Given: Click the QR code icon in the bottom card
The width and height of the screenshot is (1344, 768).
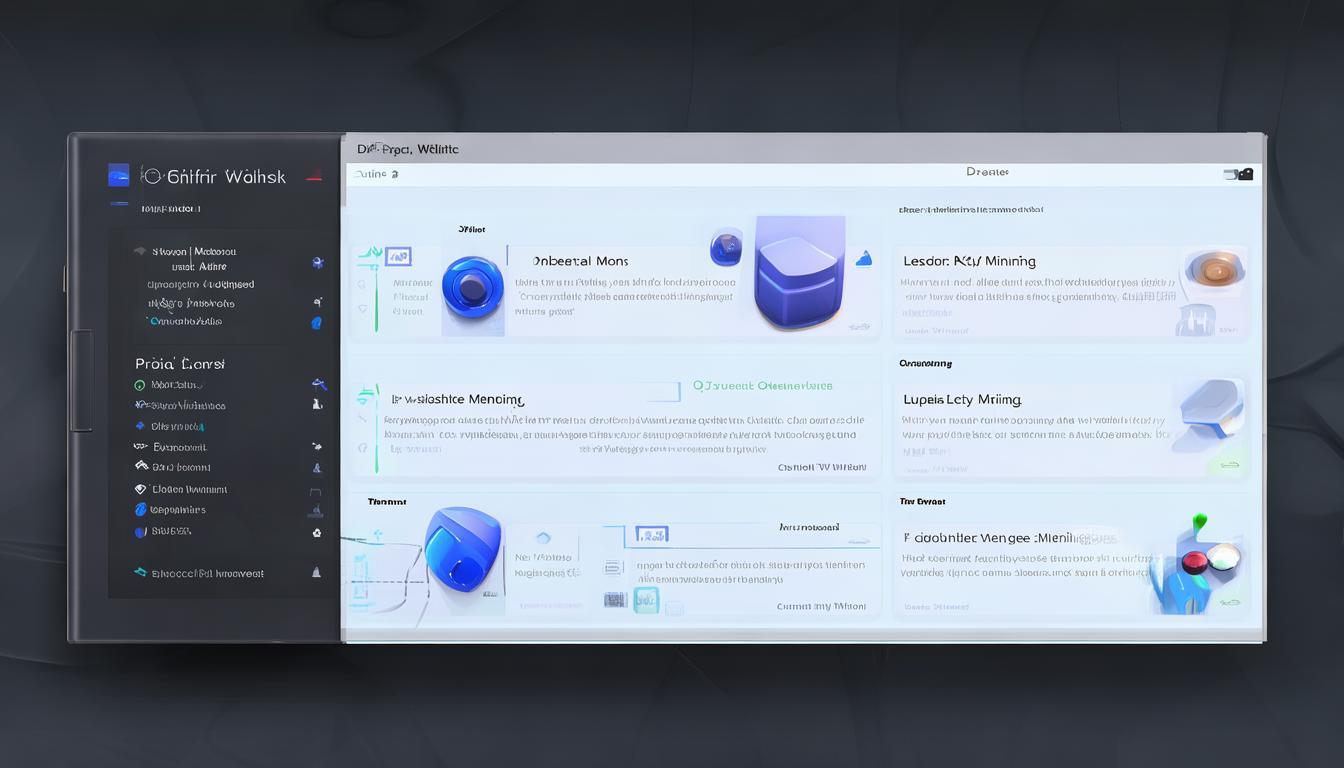Looking at the screenshot, I should point(615,600).
